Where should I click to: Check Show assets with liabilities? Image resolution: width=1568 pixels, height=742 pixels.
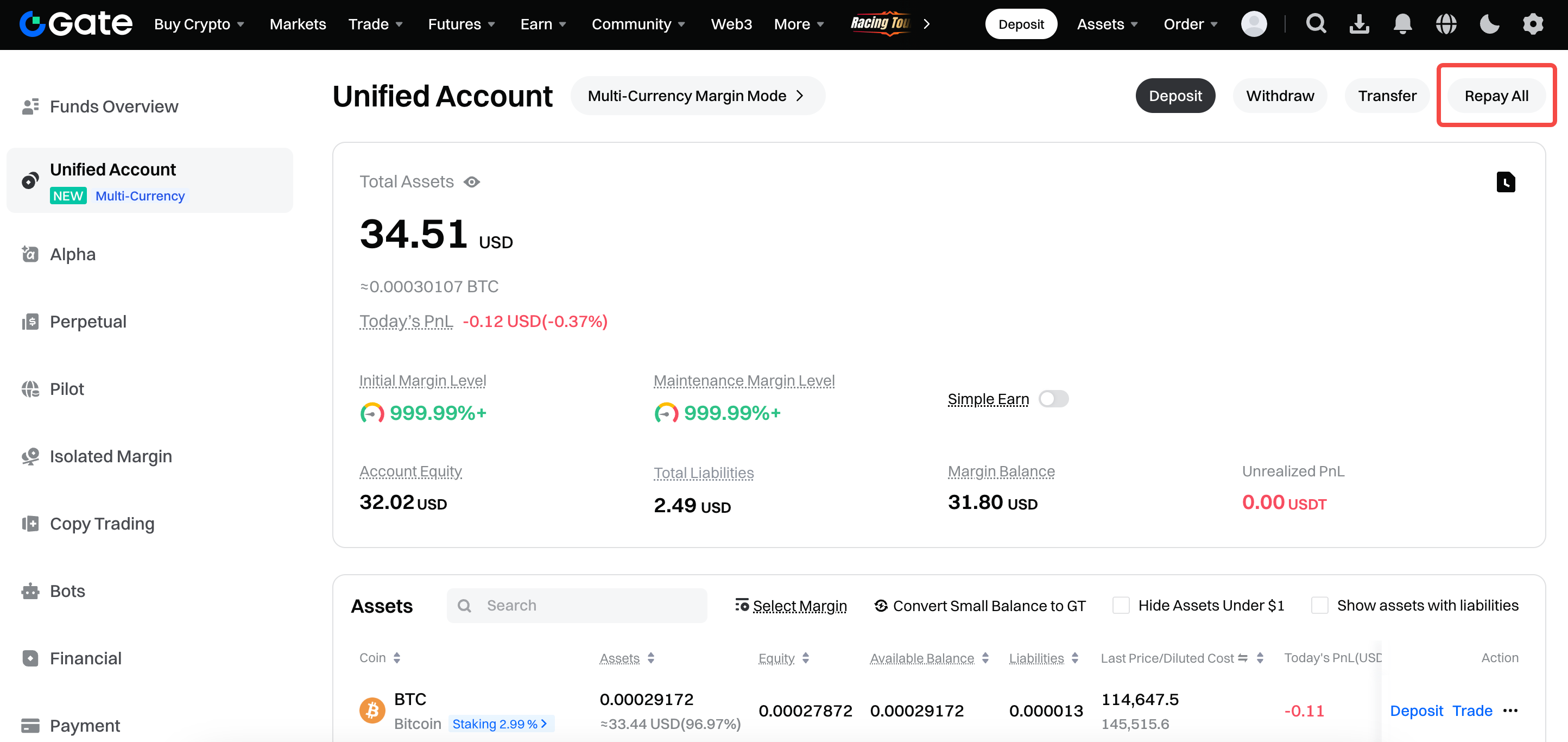[x=1319, y=606]
